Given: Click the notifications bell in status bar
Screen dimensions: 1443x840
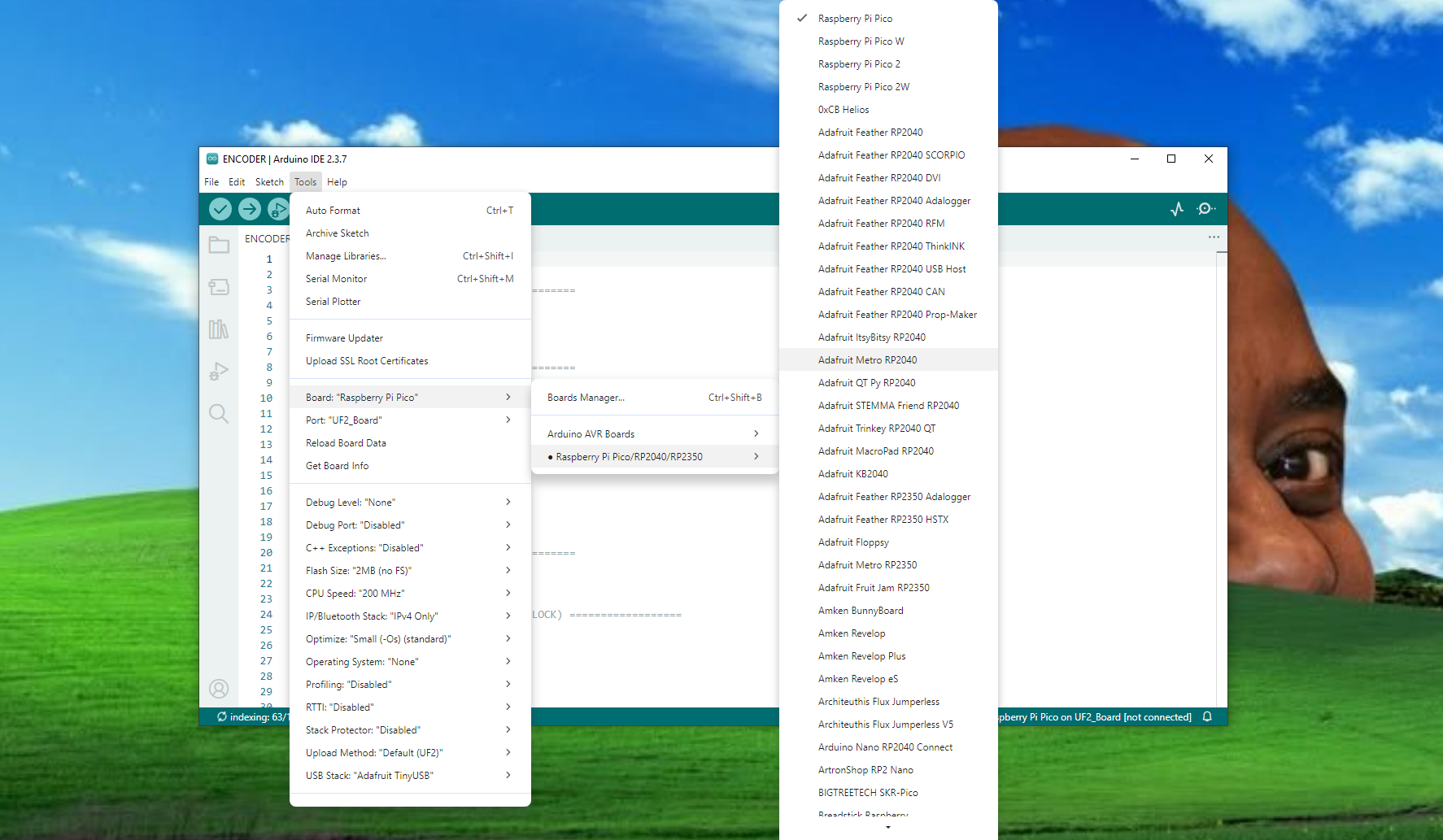Looking at the screenshot, I should (1208, 716).
